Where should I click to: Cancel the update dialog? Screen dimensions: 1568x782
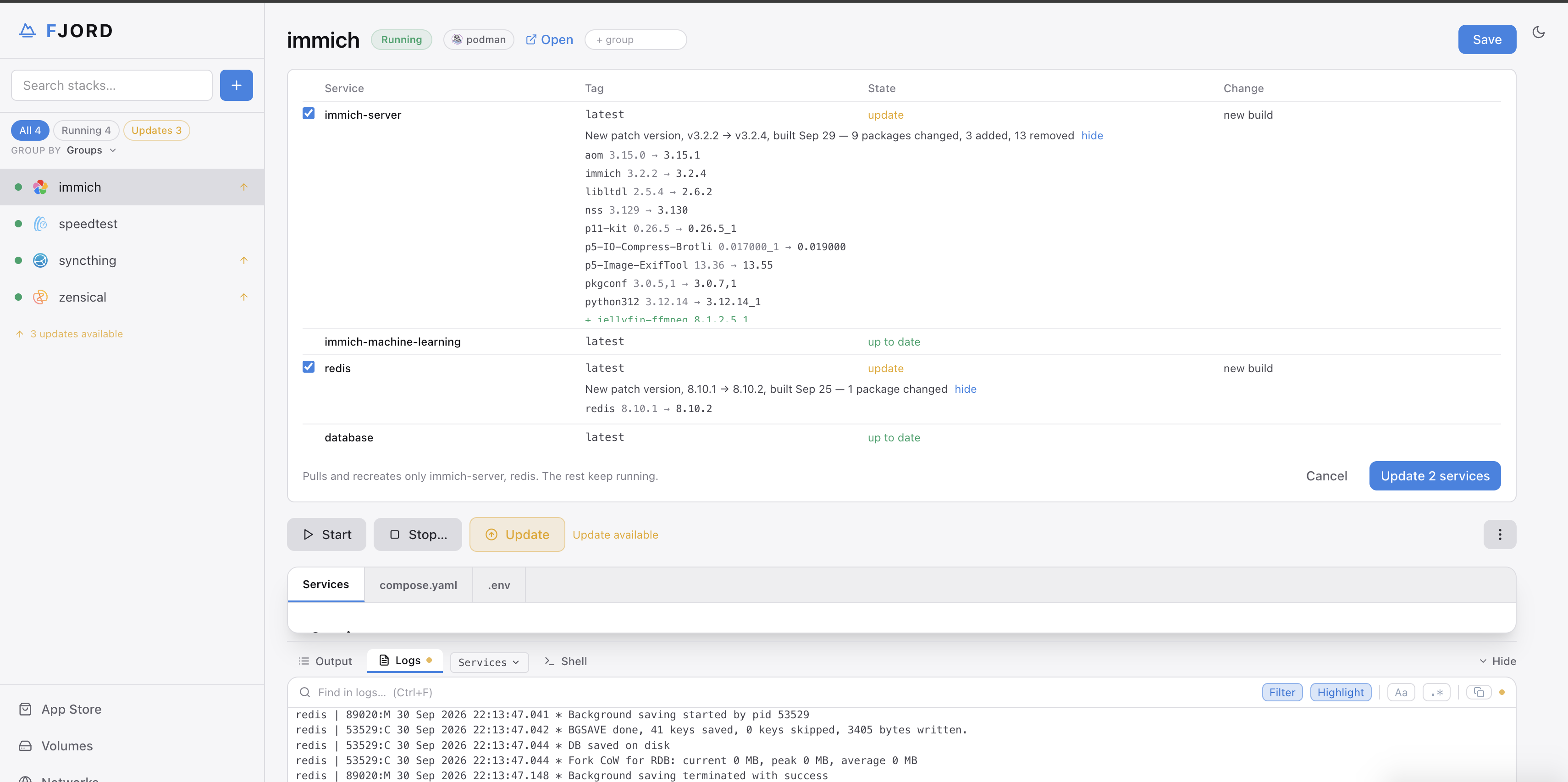pos(1326,476)
